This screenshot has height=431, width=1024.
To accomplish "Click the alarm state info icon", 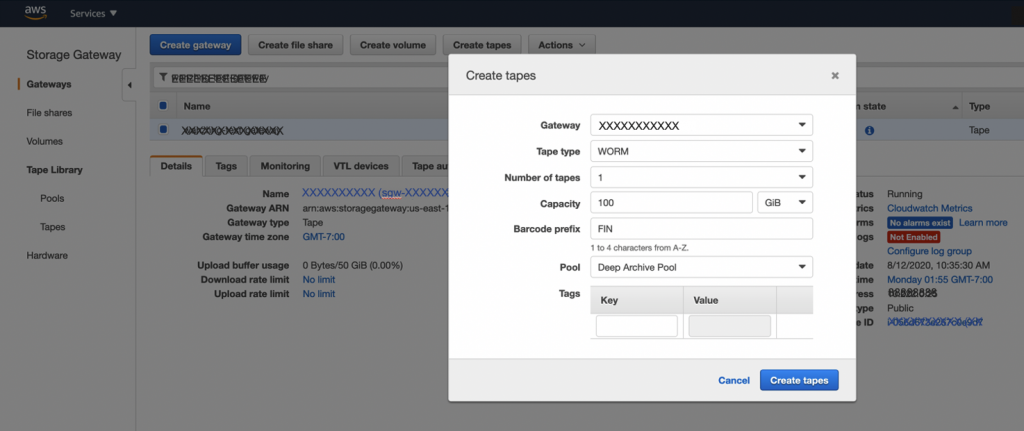I will coord(869,130).
